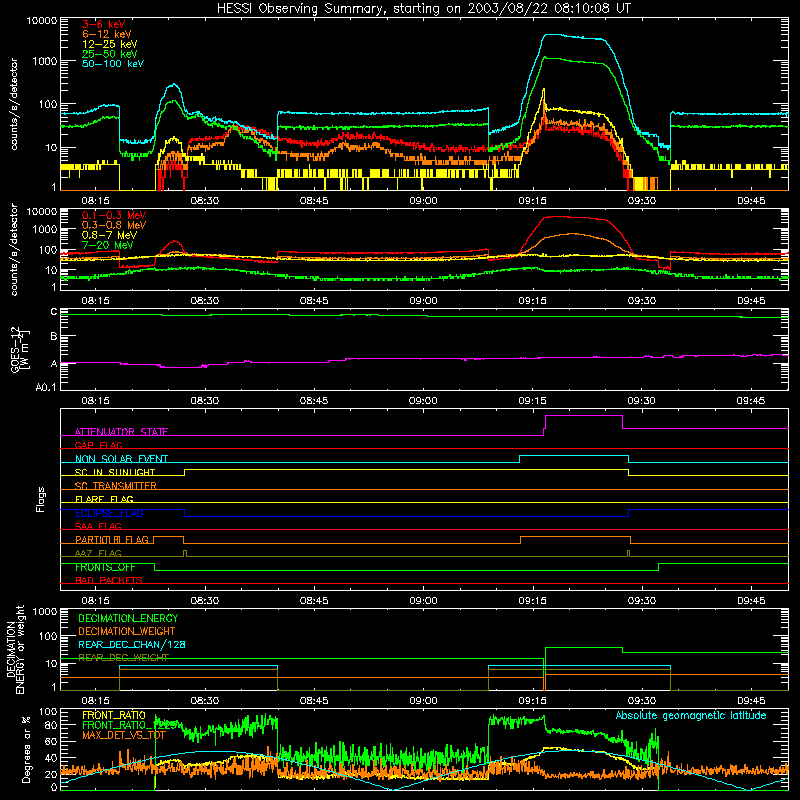Click 08:15 time label under decimation plot
The image size is (800, 800).
click(x=95, y=701)
